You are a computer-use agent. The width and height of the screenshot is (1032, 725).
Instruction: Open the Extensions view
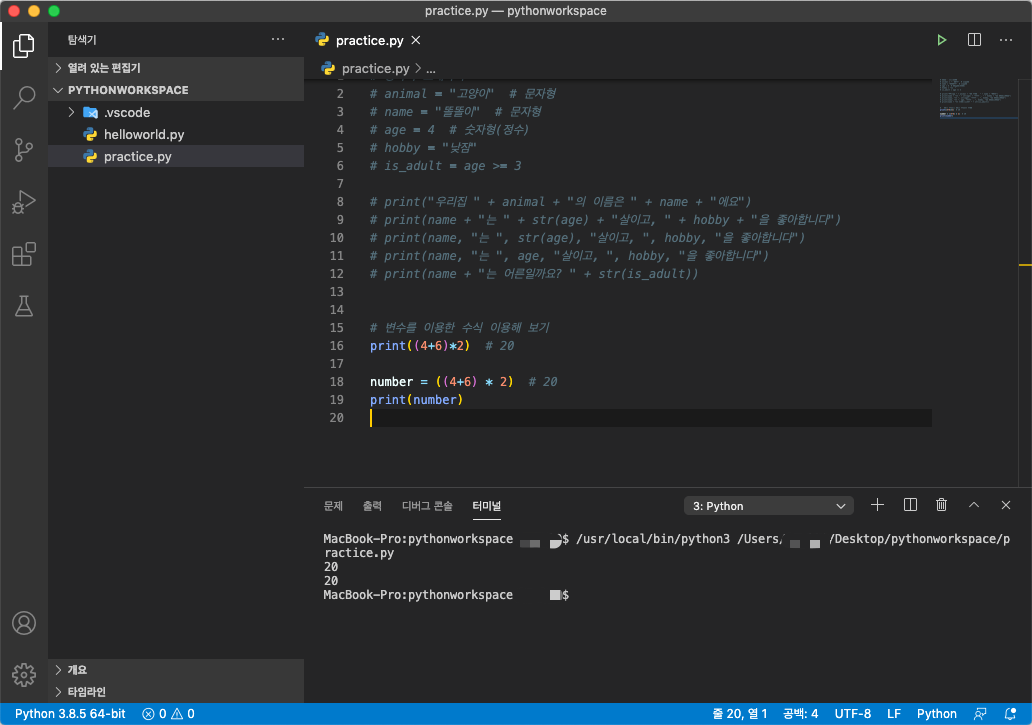coord(24,254)
